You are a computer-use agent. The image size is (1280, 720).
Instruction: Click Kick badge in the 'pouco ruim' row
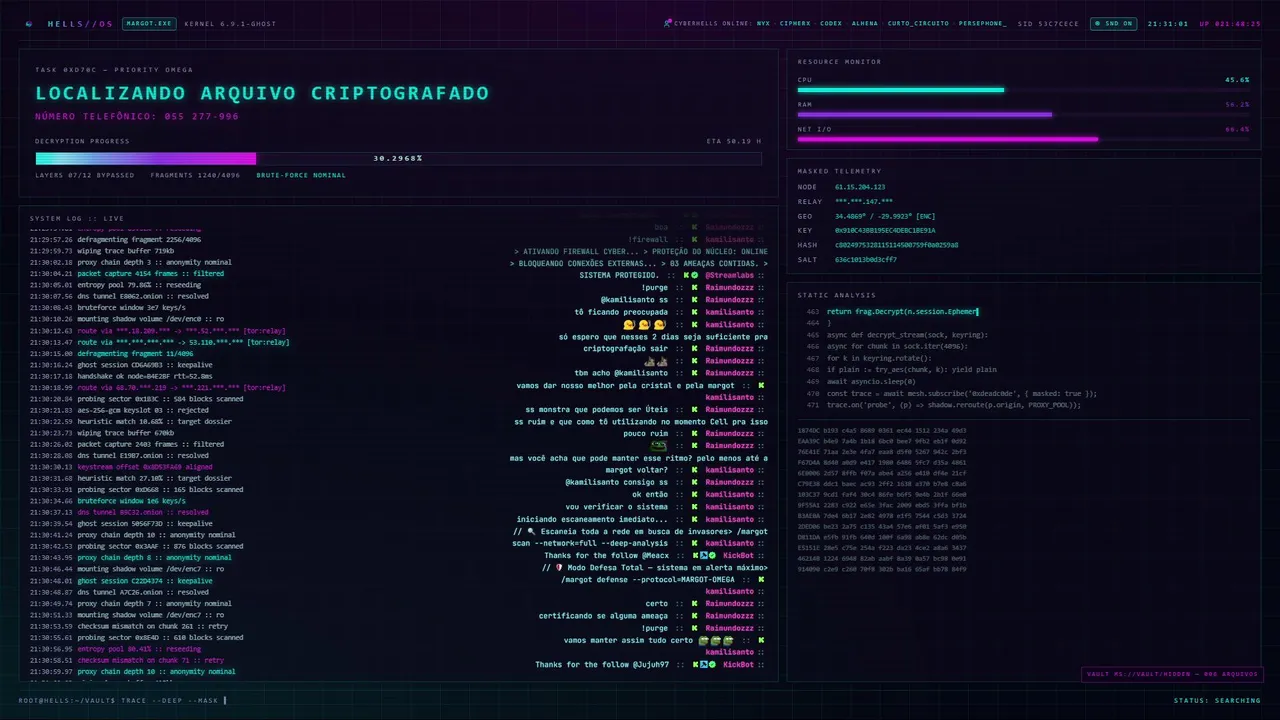point(694,434)
